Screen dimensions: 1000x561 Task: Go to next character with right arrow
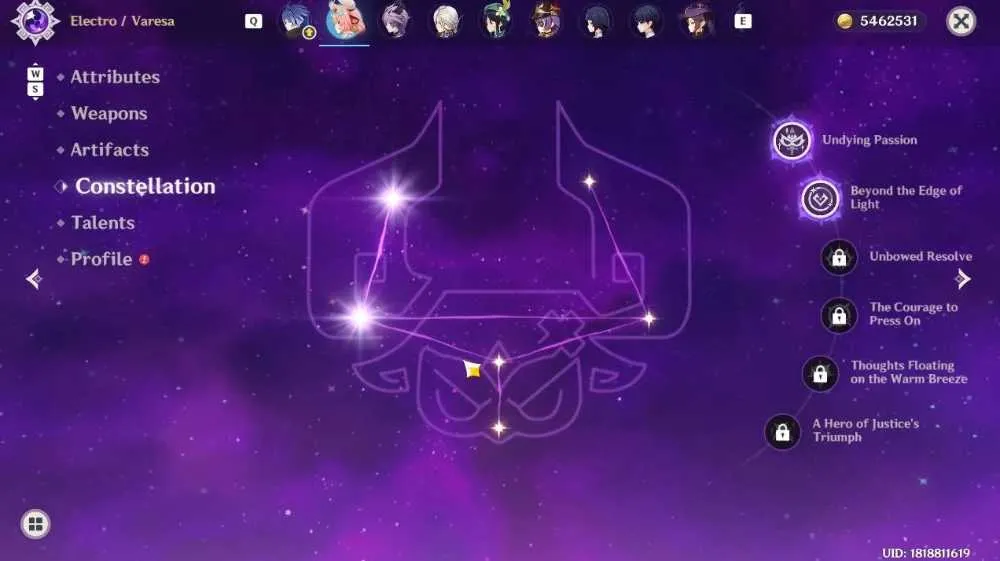(963, 279)
